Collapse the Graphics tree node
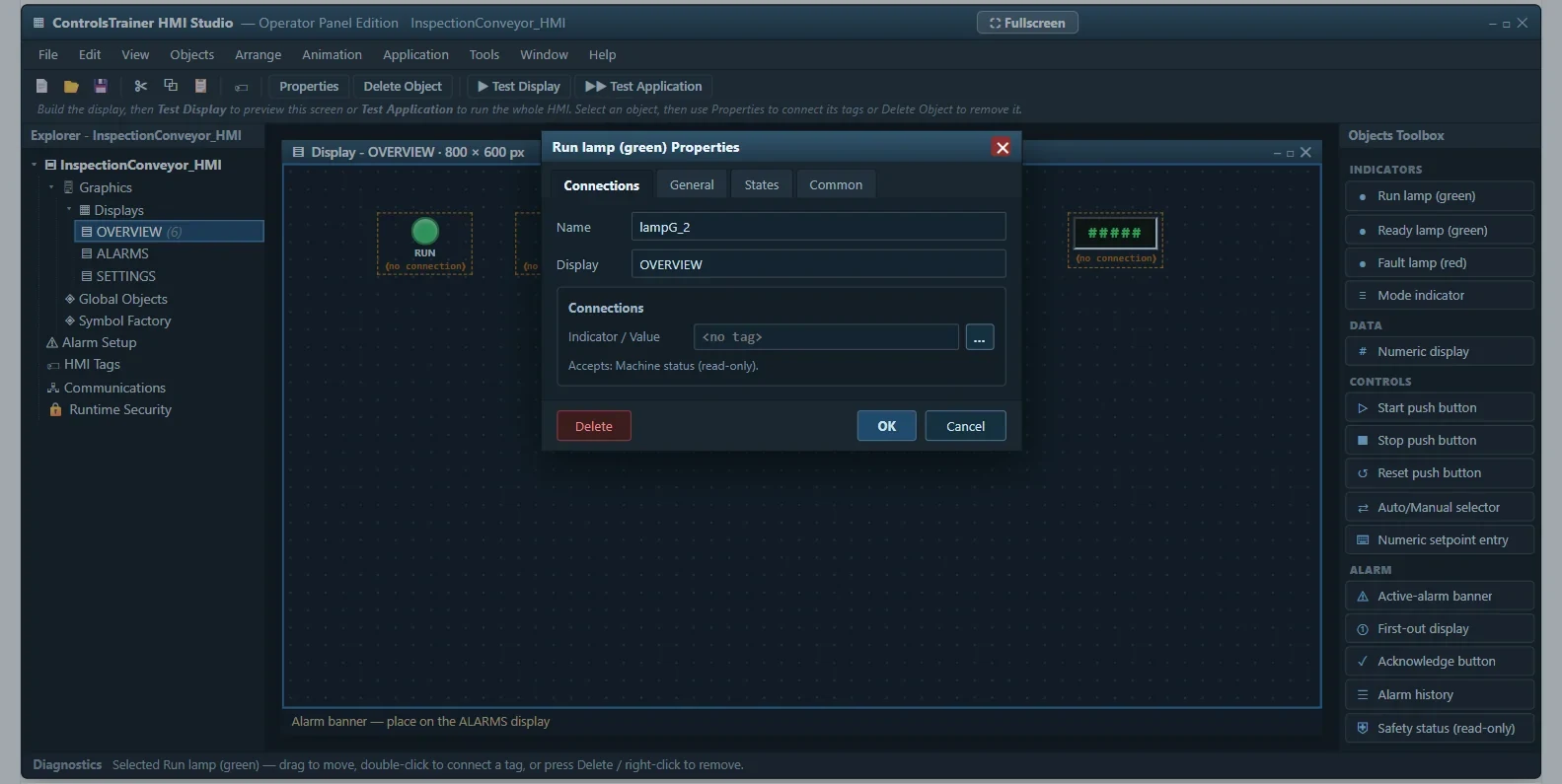 tap(51, 187)
